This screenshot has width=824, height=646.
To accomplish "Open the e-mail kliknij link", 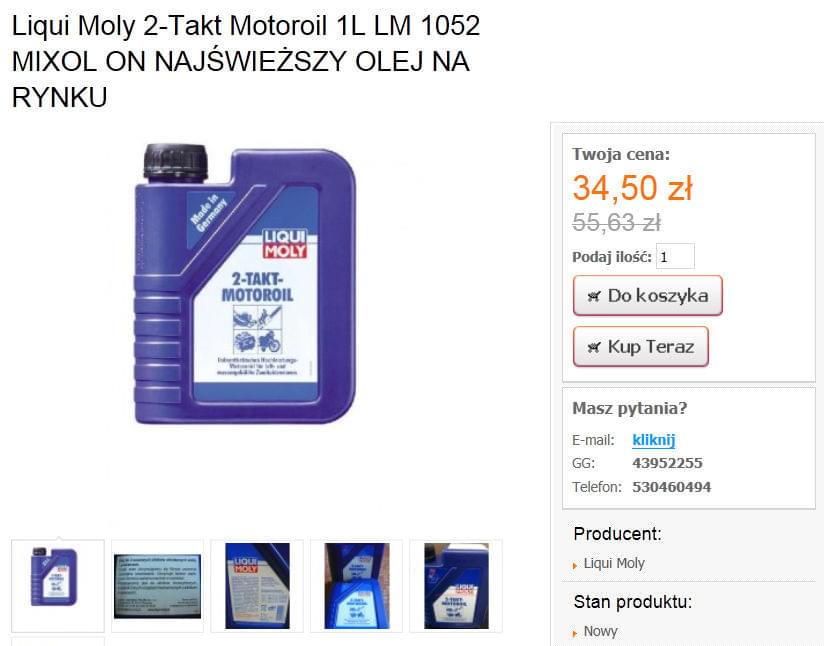I will pyautogui.click(x=653, y=439).
